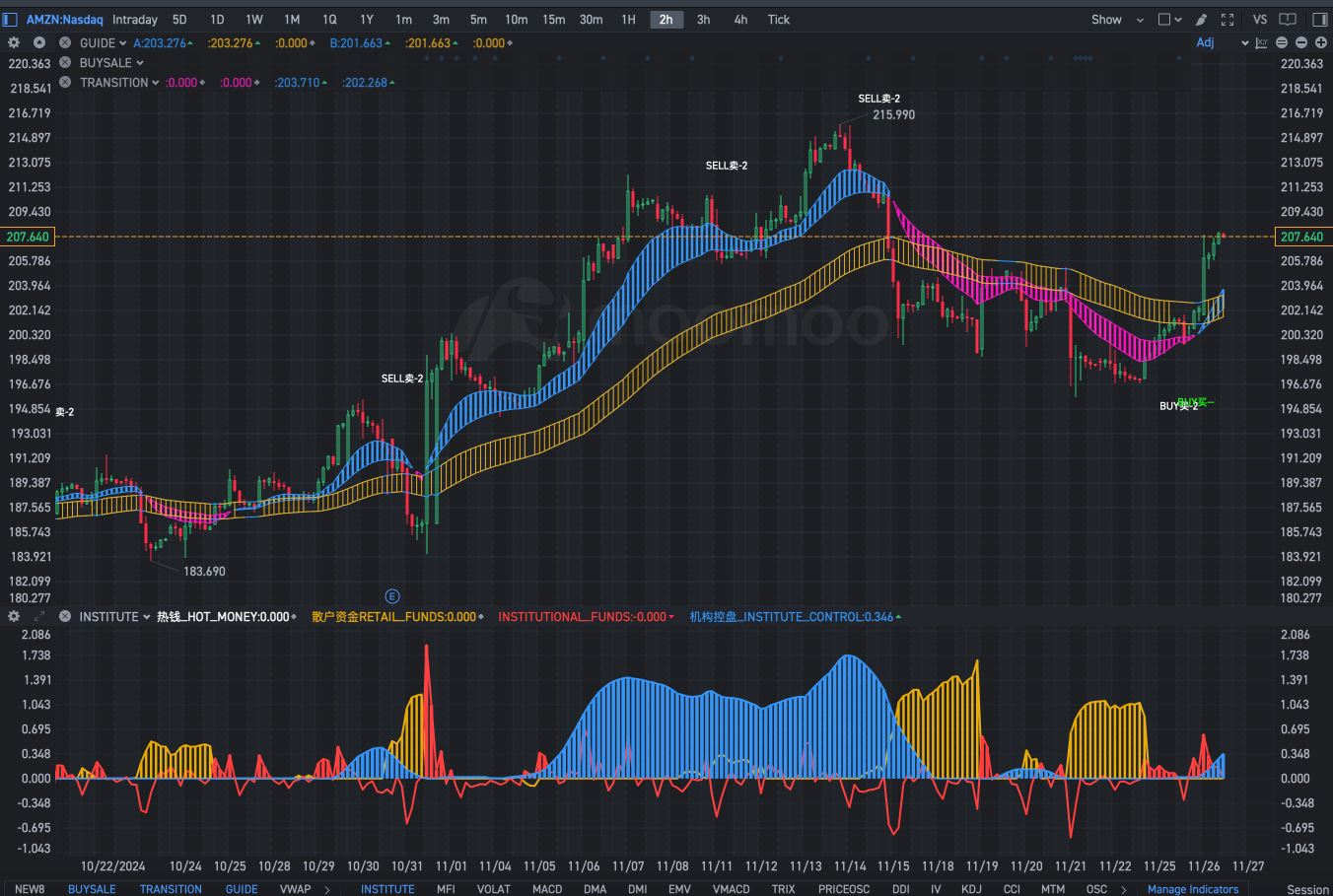The image size is (1333, 896).
Task: Toggle INSTITUTE sub indicator in bottom bar
Action: point(387,888)
